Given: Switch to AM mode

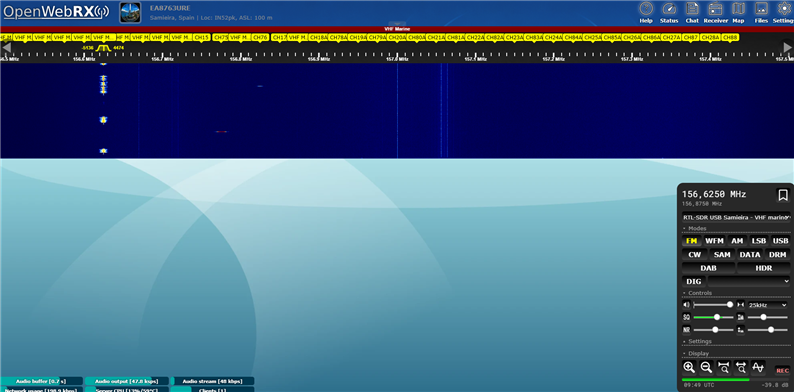Looking at the screenshot, I should [737, 241].
